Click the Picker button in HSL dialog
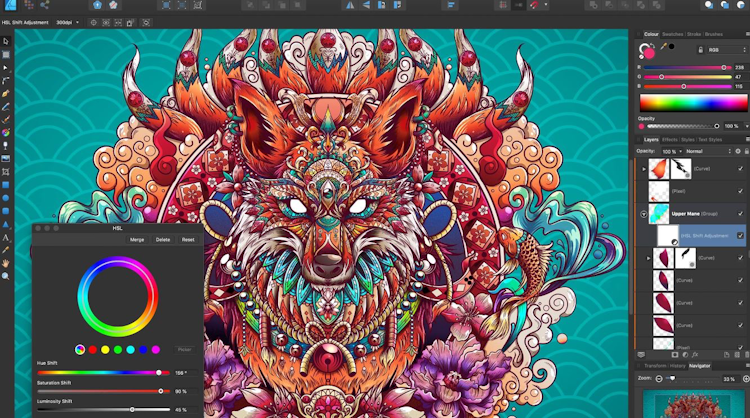 185,350
